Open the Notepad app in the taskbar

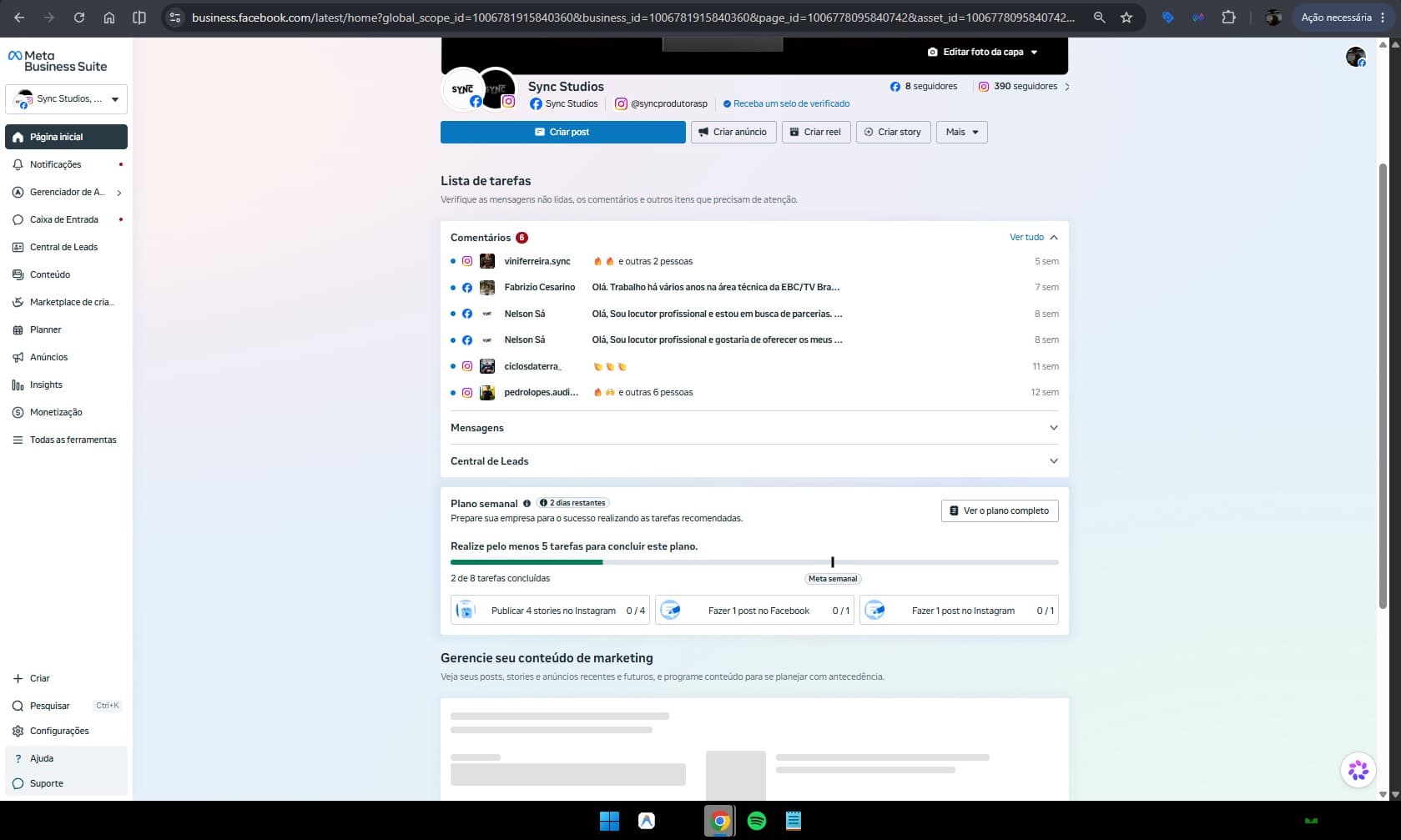pos(794,821)
